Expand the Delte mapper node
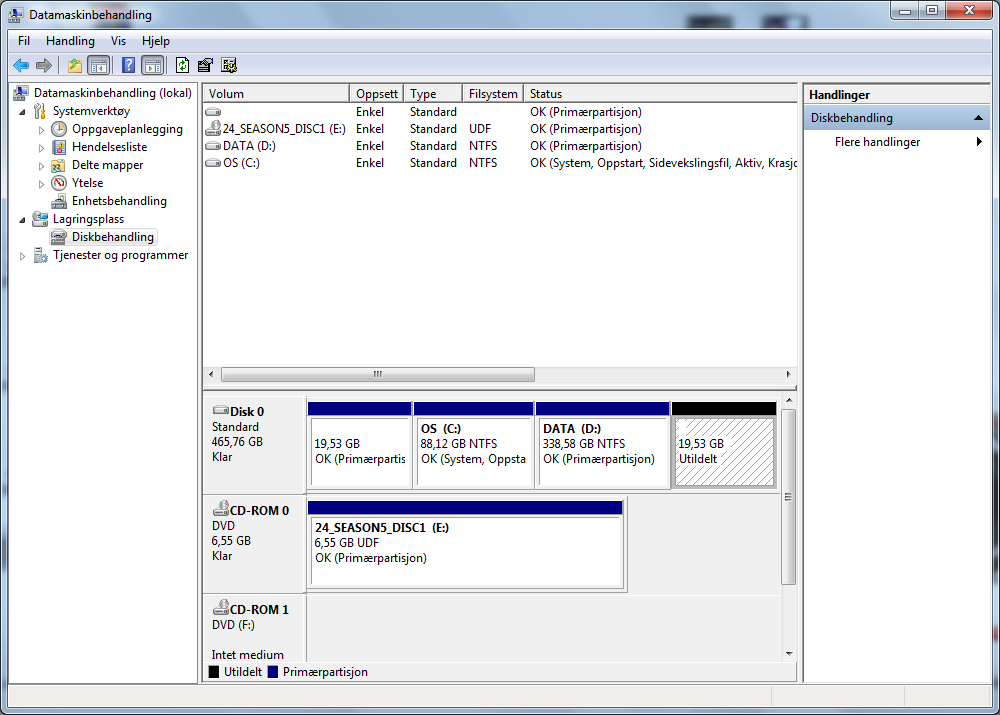1000x715 pixels. point(41,166)
